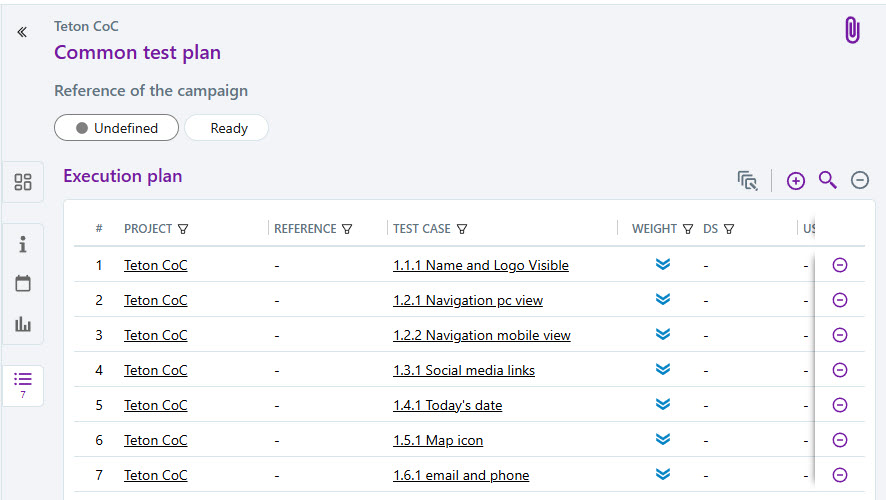Select the Ready status toggle
The height and width of the screenshot is (500, 886).
click(228, 128)
